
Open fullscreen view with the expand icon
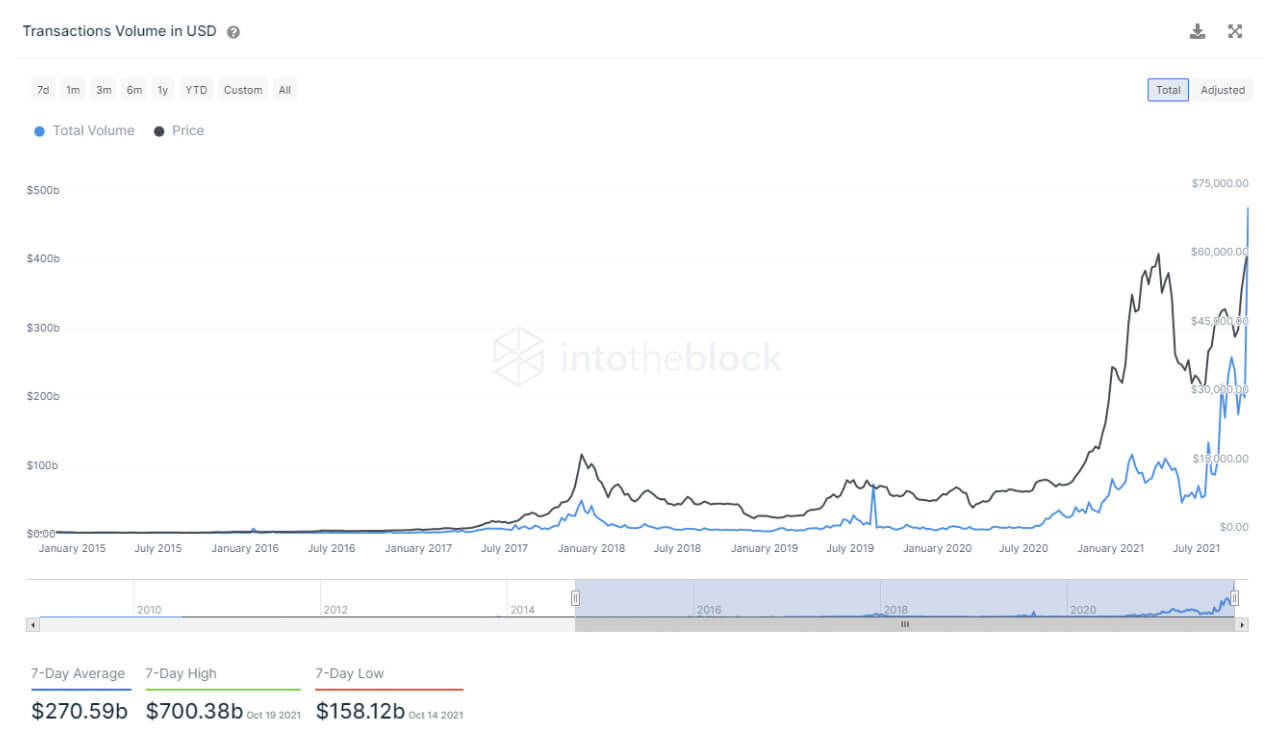point(1235,31)
